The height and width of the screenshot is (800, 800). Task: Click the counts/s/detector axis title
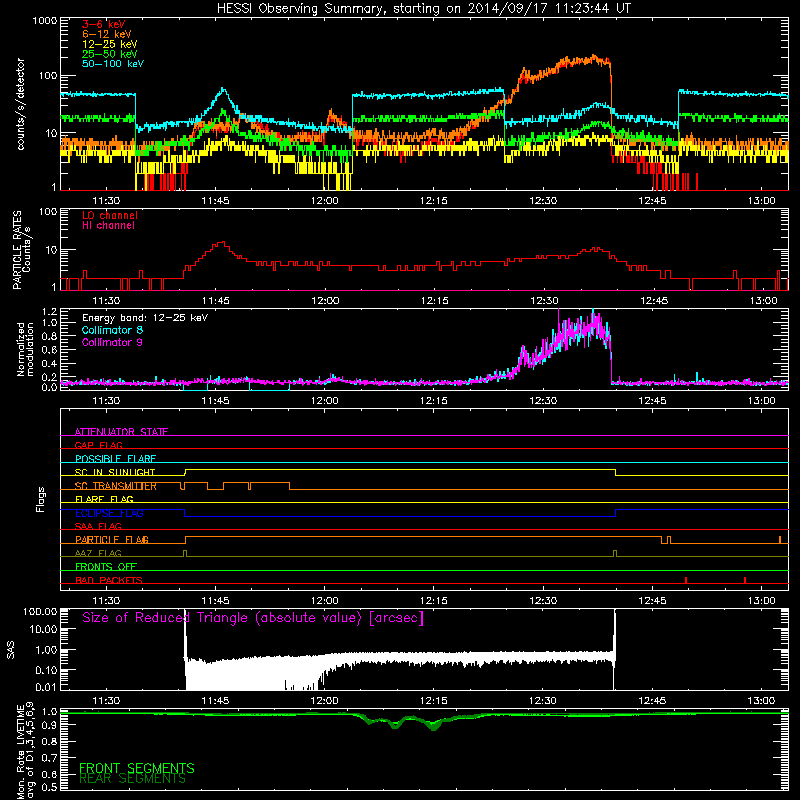click(x=20, y=104)
